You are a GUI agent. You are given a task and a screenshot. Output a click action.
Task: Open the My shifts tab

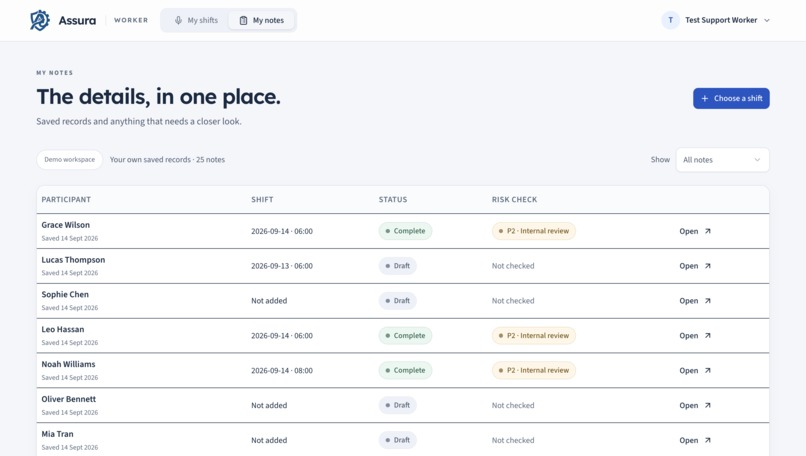[x=195, y=20]
